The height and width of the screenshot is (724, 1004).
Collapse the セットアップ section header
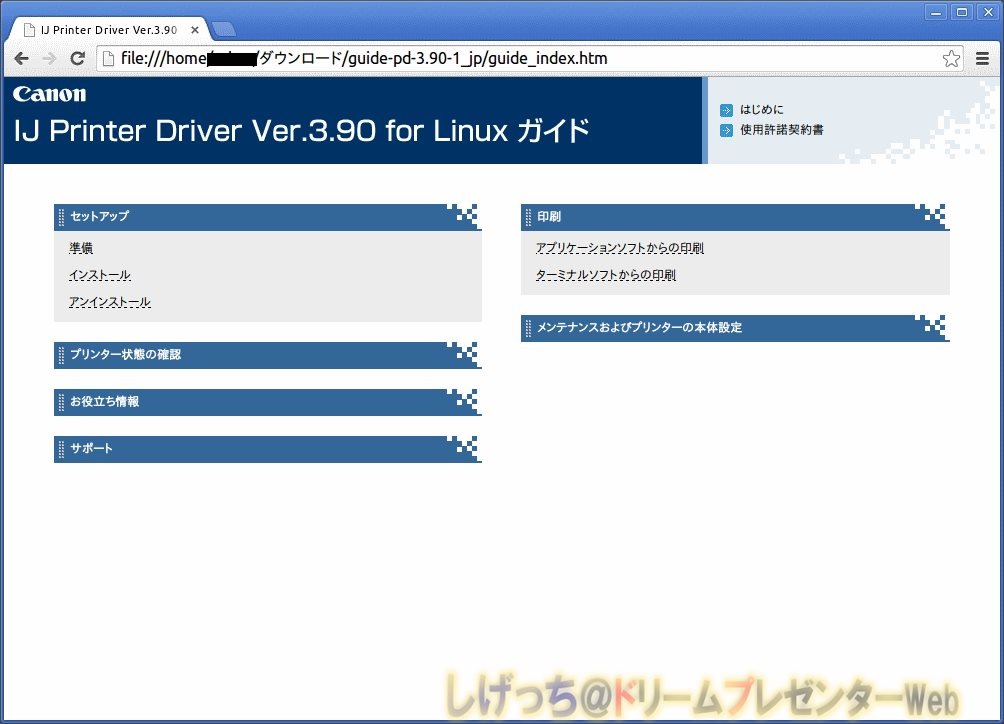268,217
